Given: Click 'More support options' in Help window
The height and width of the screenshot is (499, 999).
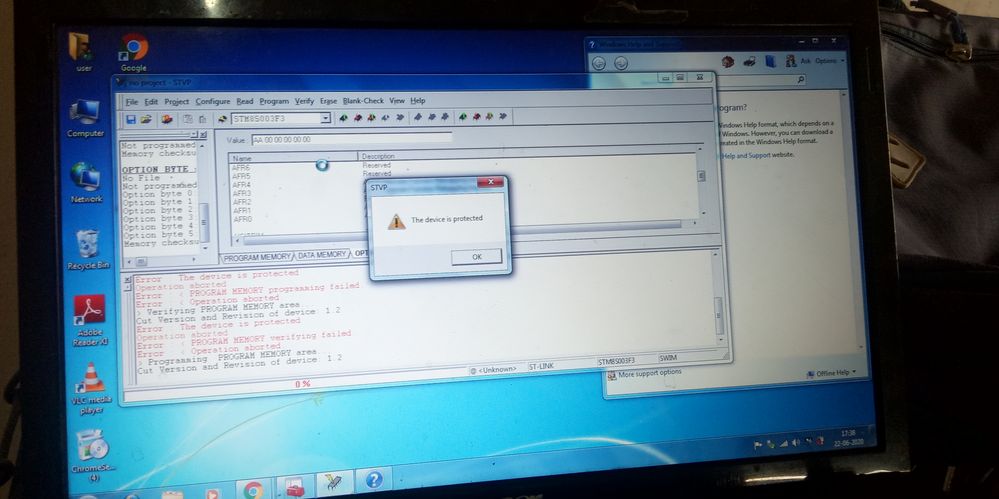Looking at the screenshot, I should [649, 373].
